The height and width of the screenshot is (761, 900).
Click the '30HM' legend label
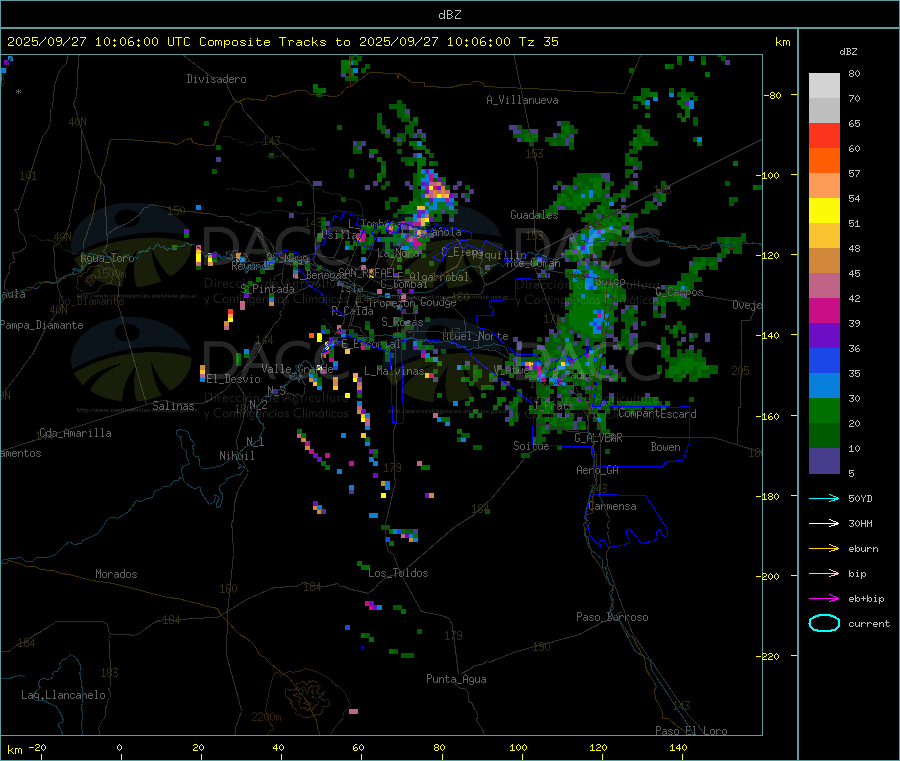[860, 523]
